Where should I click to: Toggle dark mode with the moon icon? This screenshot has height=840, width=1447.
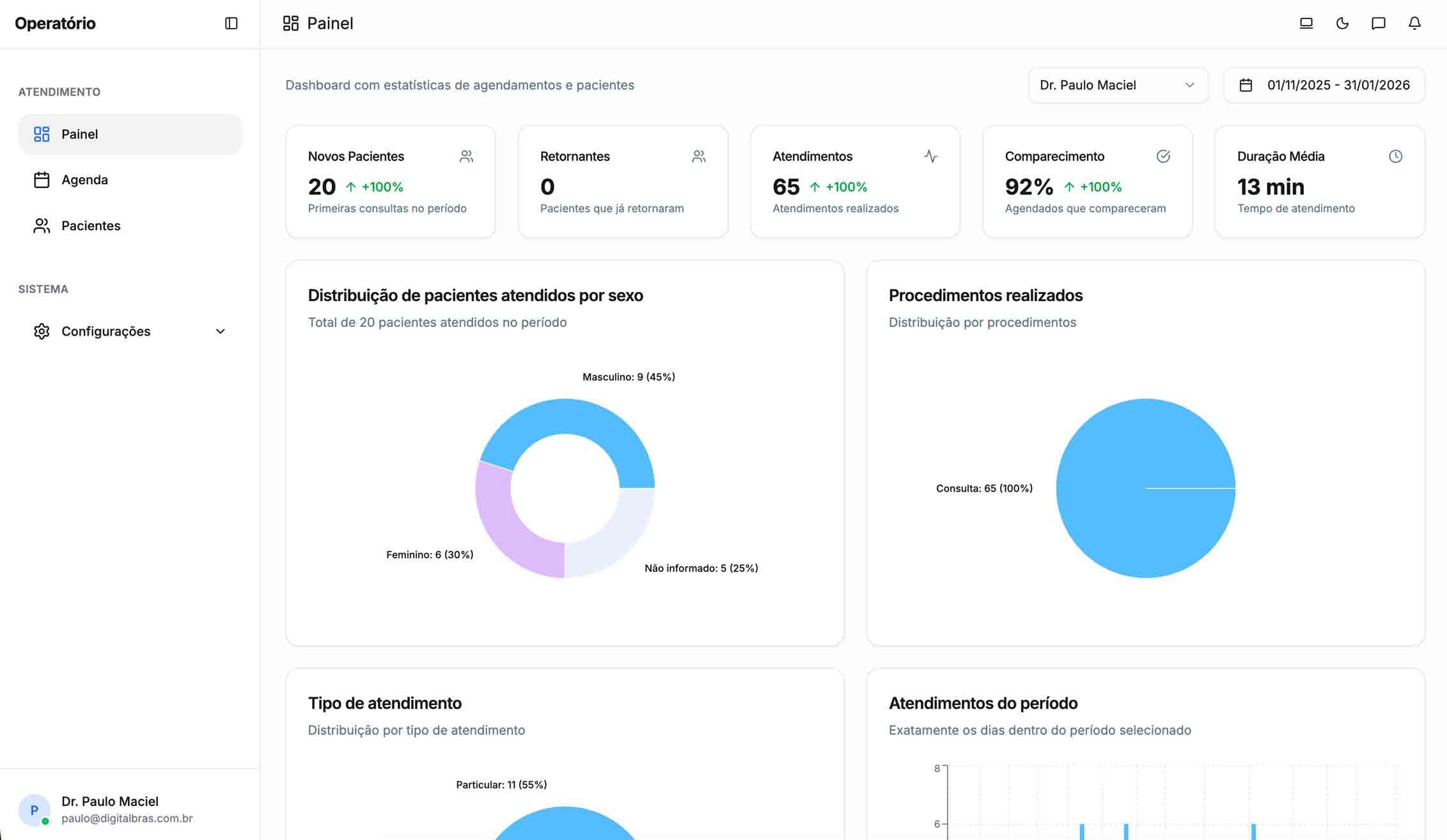(x=1342, y=23)
